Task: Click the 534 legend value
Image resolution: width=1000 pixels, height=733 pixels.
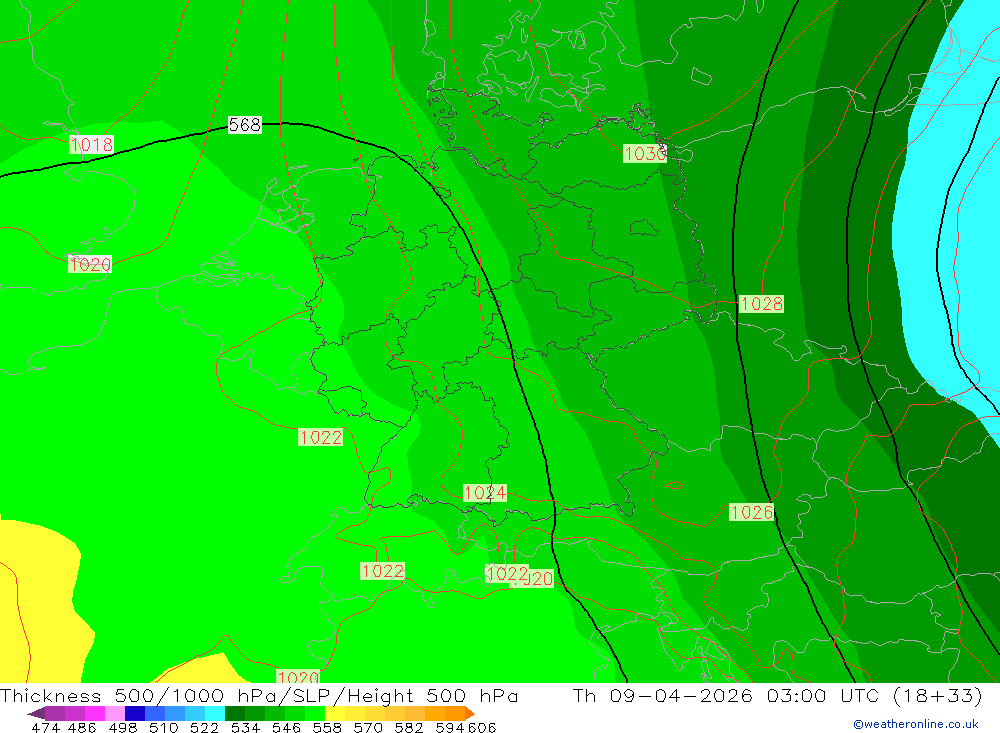Action: tap(245, 727)
